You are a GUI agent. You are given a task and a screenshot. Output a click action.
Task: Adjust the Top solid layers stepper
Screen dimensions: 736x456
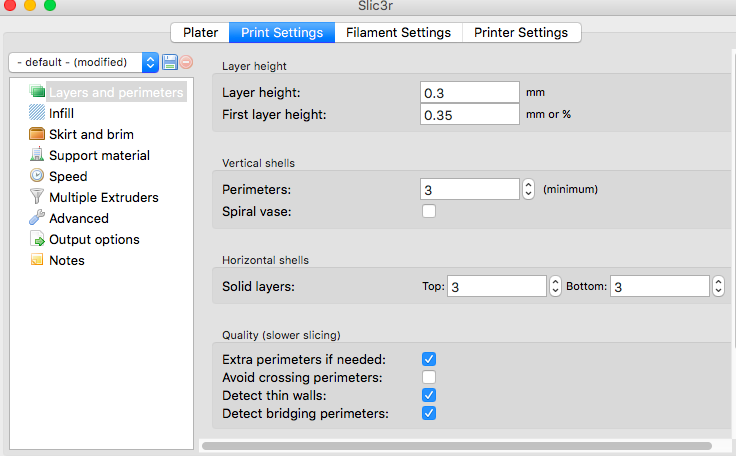click(555, 287)
